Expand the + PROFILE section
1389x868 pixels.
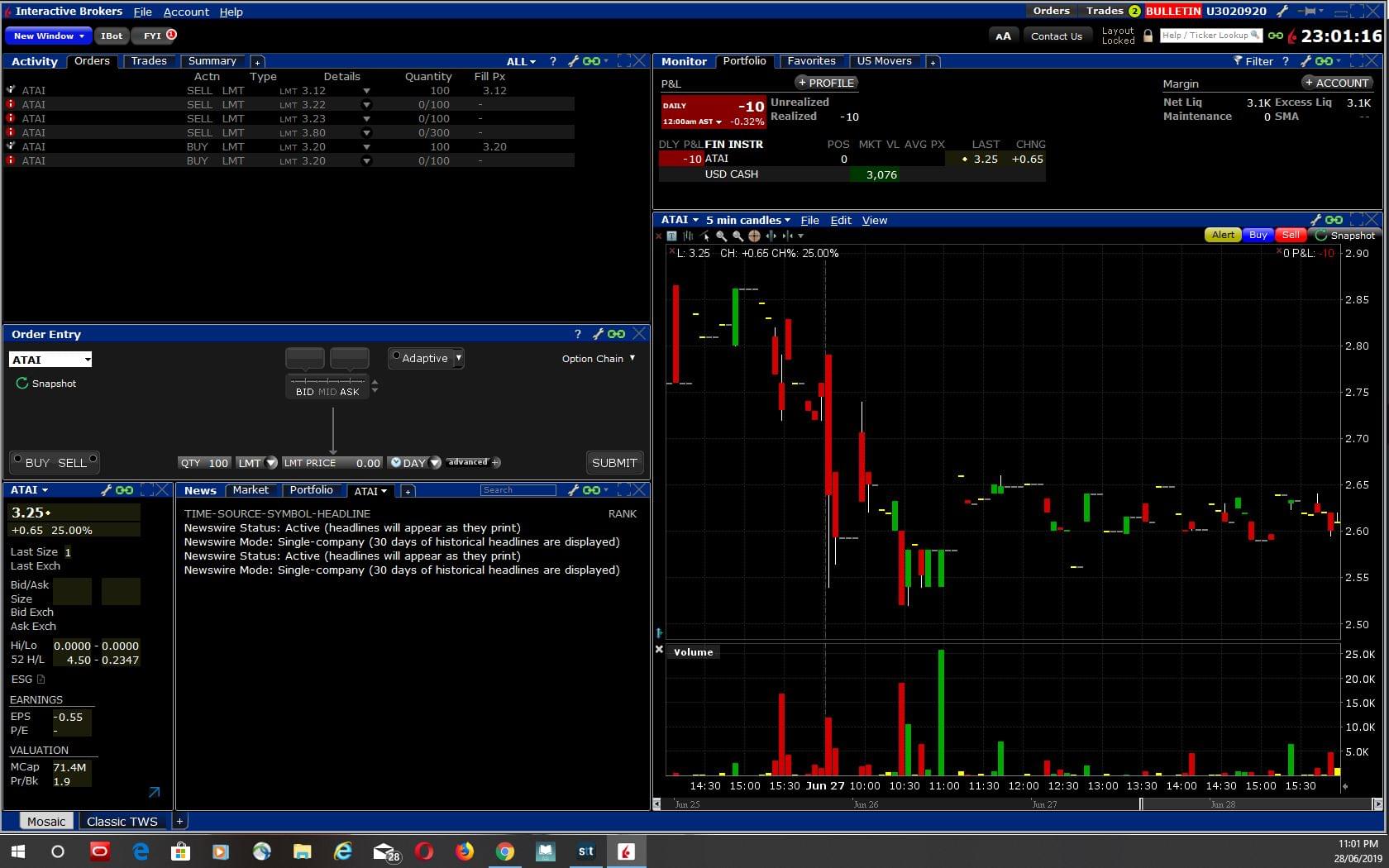click(826, 83)
